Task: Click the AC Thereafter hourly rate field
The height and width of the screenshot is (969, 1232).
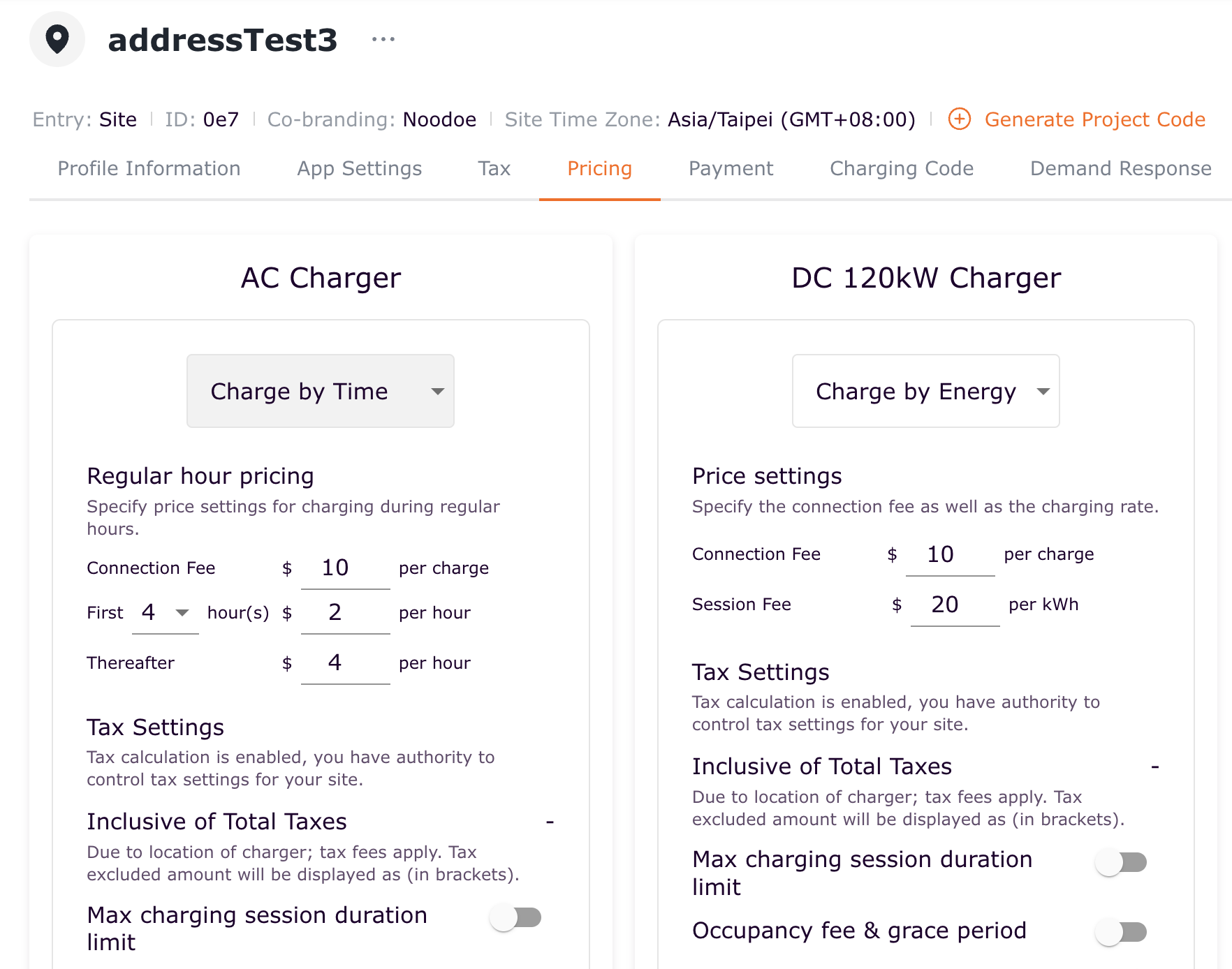Action: tap(345, 663)
